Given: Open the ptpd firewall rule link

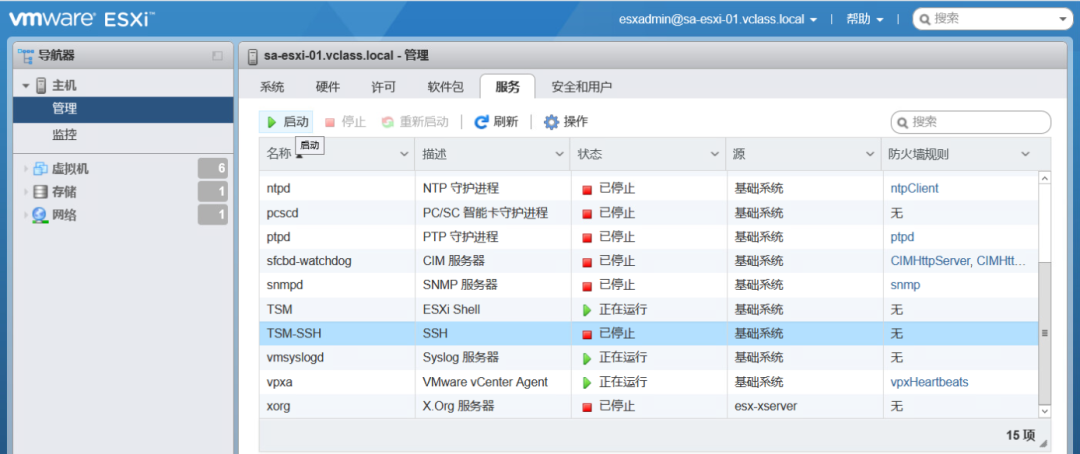Looking at the screenshot, I should 902,237.
